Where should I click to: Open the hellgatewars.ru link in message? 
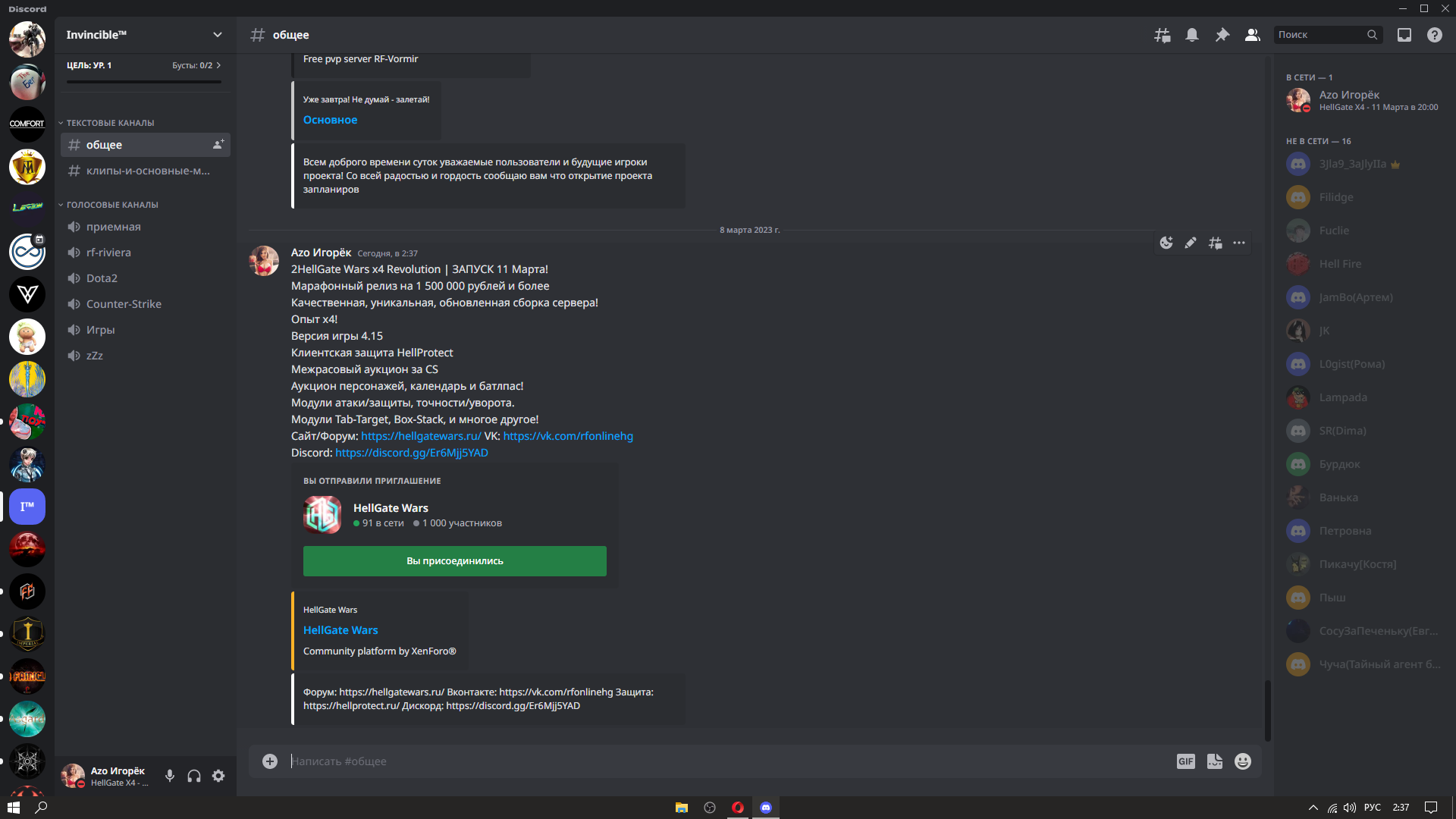421,436
